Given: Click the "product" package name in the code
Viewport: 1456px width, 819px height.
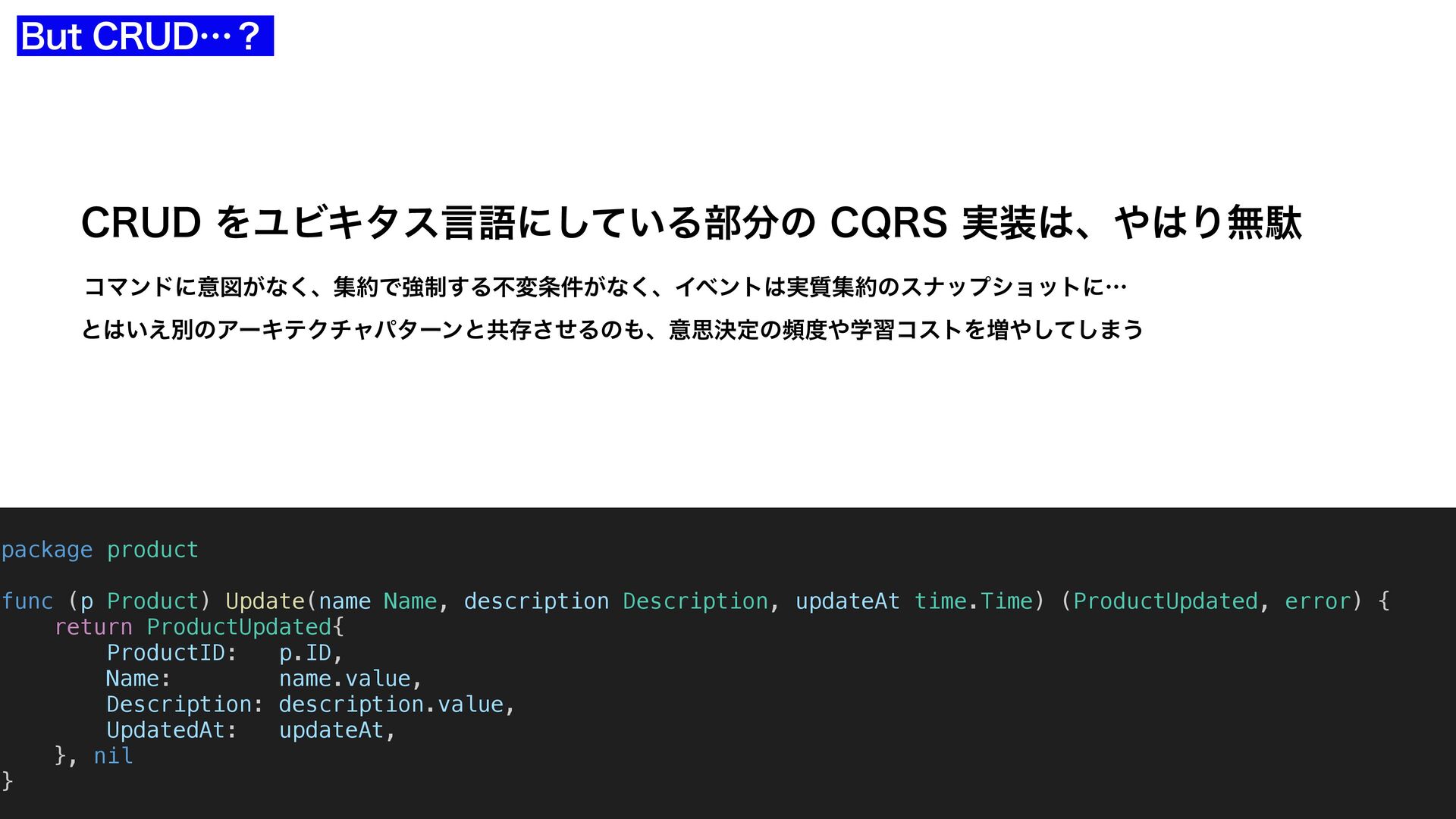Looking at the screenshot, I should point(152,550).
